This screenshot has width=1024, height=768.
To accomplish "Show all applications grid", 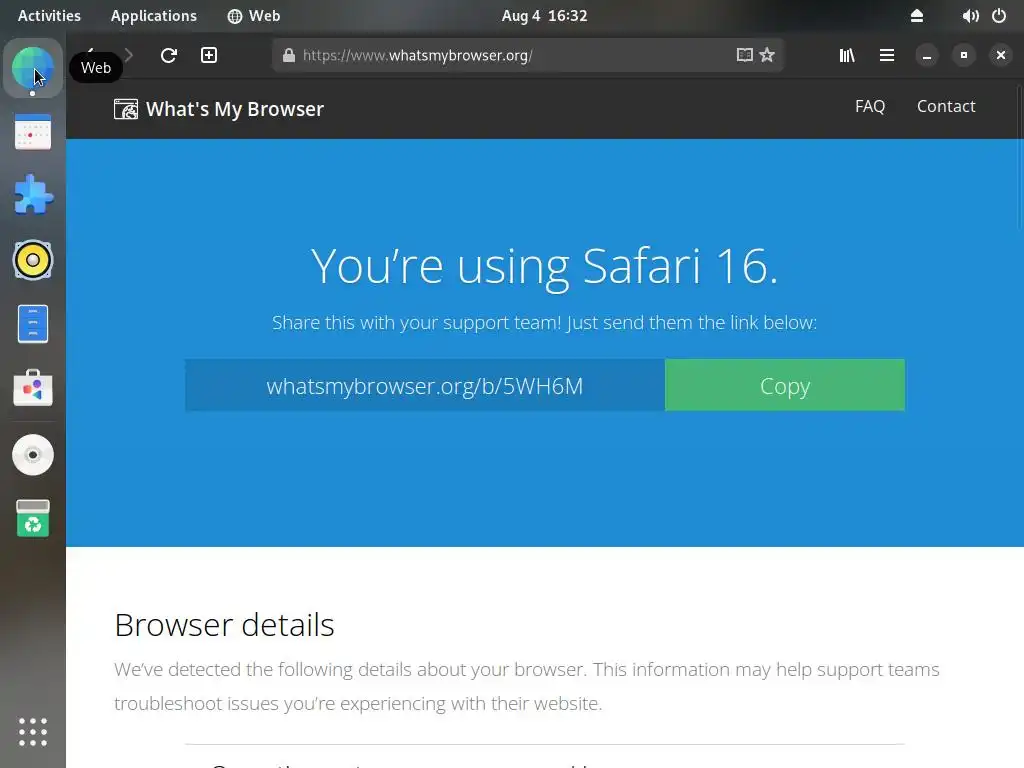I will tap(33, 732).
